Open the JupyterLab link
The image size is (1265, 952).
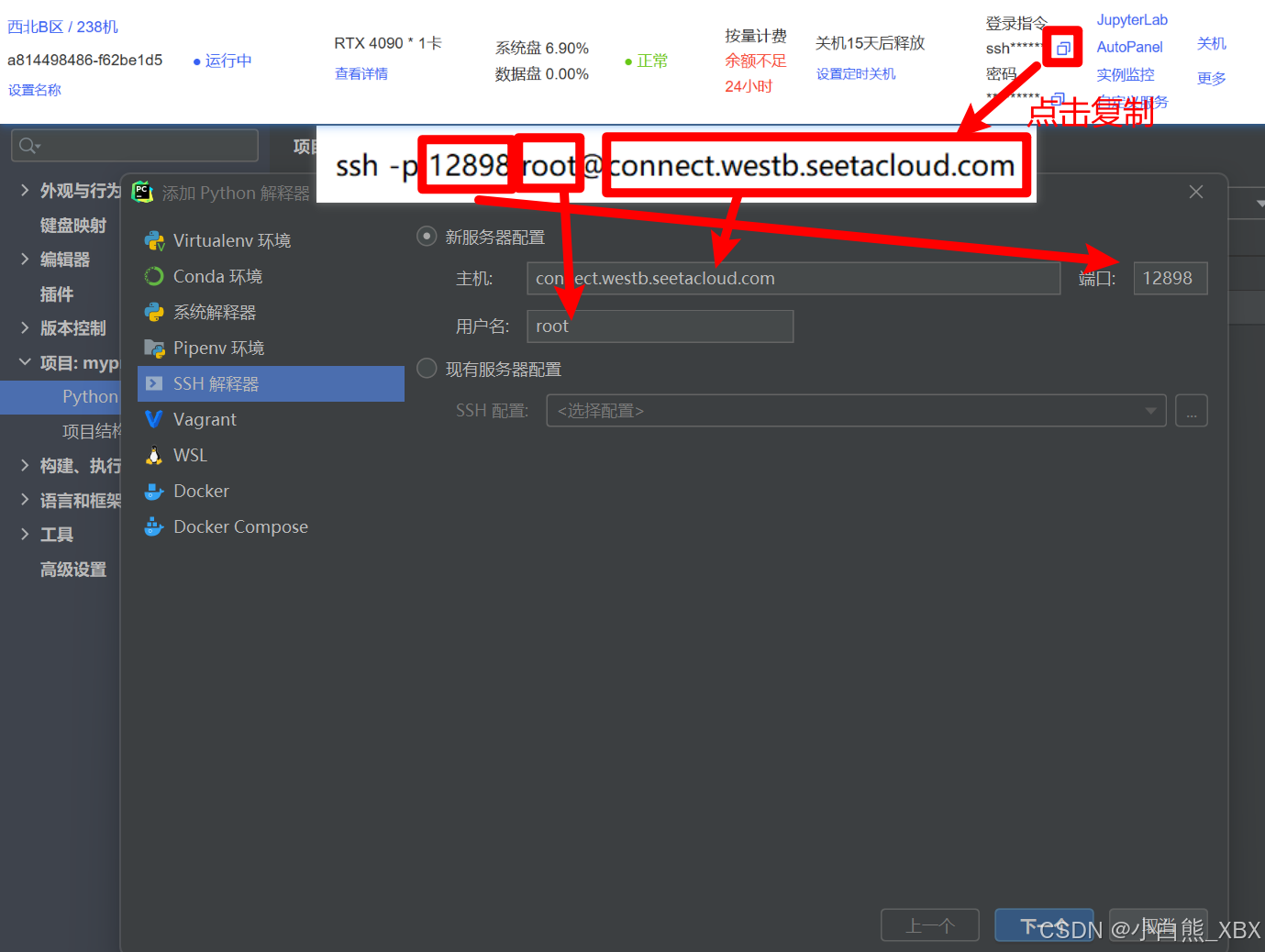[x=1132, y=20]
